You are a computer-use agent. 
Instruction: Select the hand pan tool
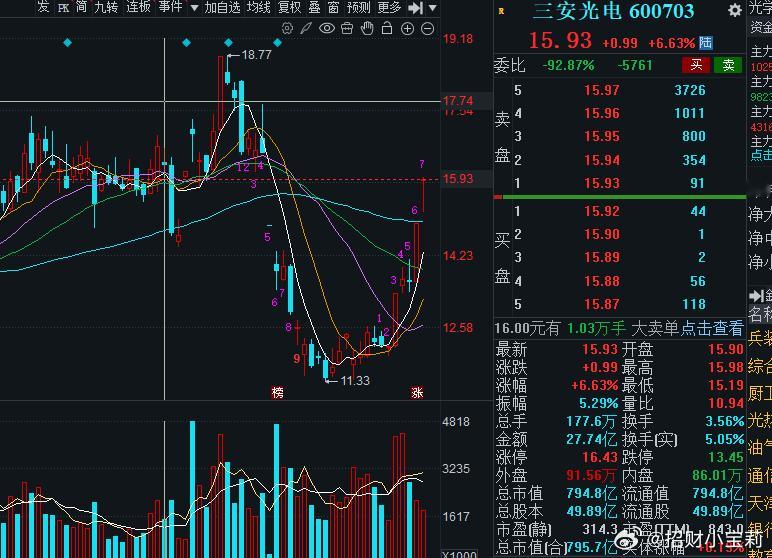(x=367, y=29)
